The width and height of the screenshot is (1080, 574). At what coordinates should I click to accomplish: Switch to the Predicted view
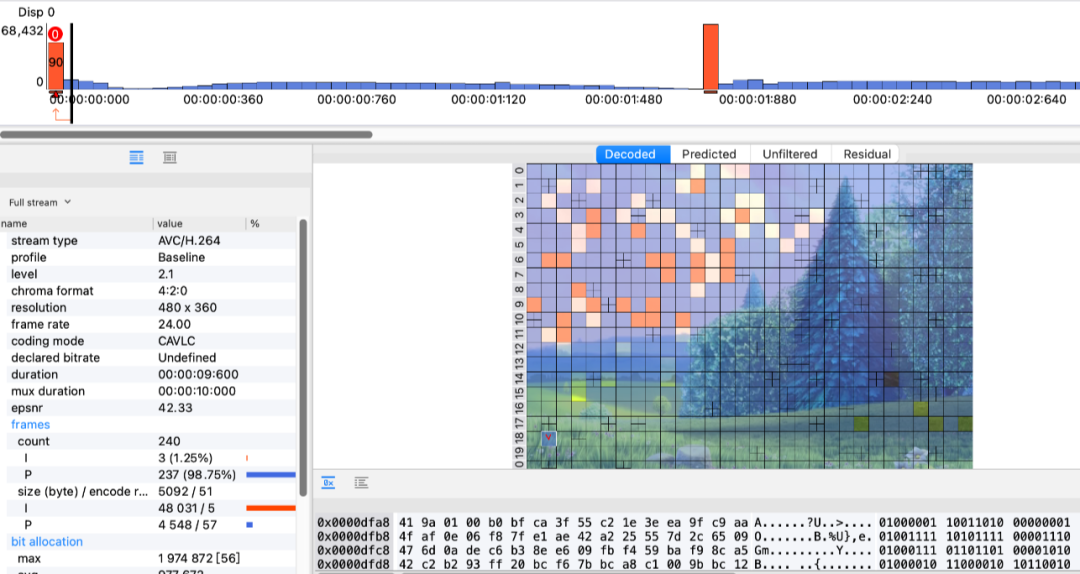(709, 154)
